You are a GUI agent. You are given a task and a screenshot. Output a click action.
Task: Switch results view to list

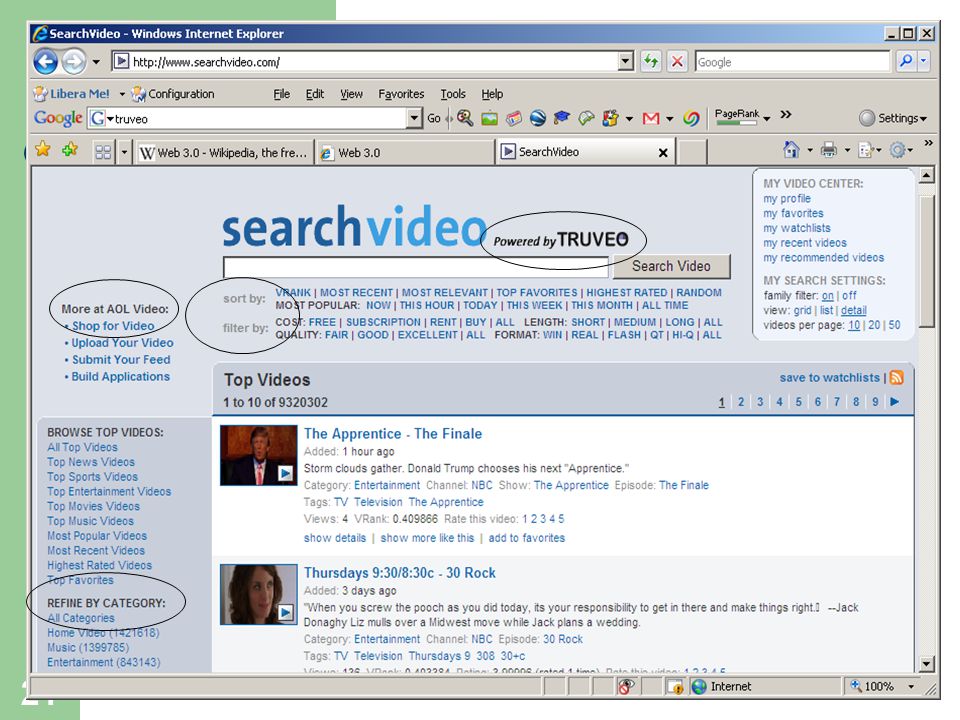826,310
